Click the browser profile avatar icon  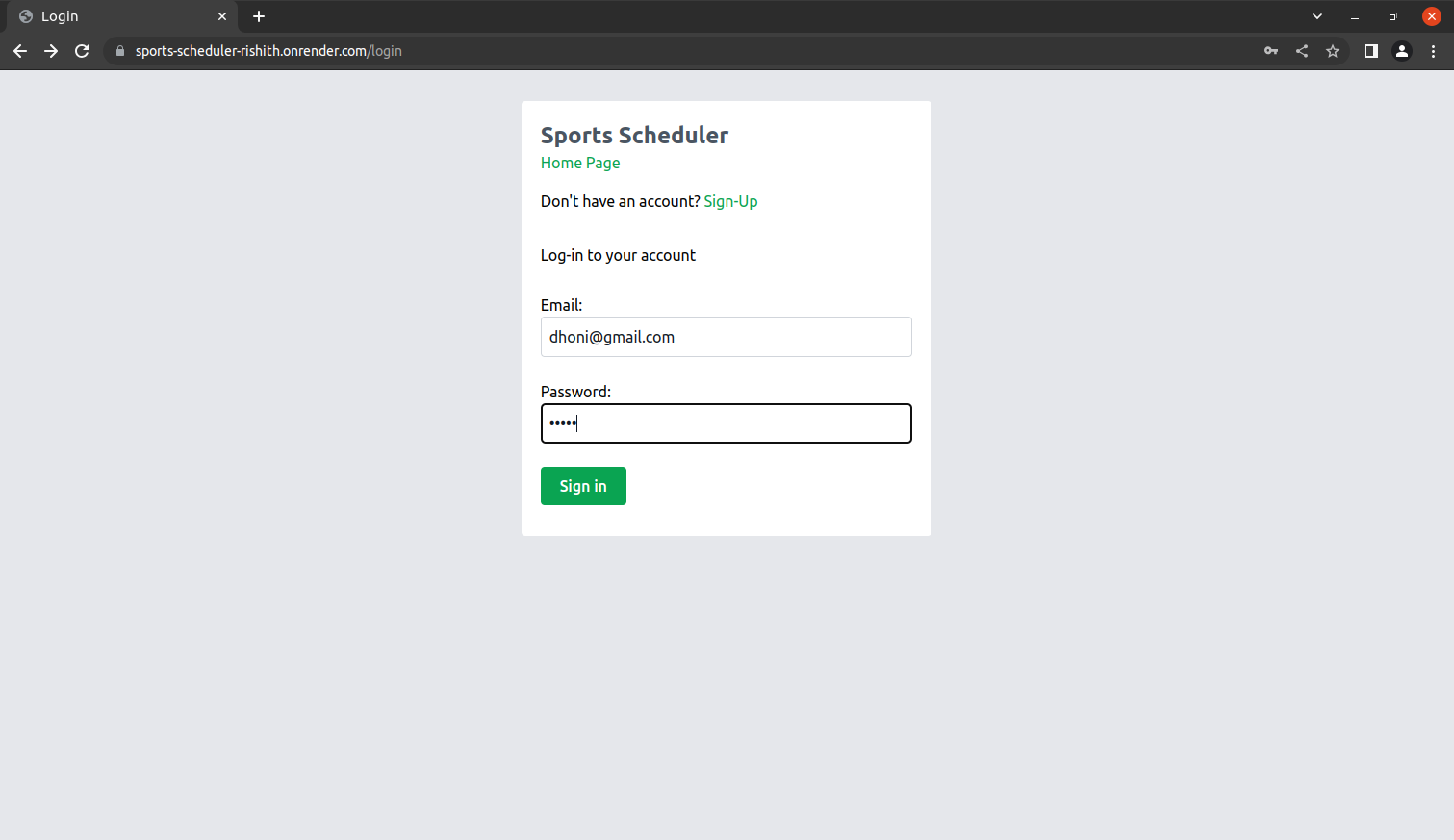click(x=1401, y=51)
